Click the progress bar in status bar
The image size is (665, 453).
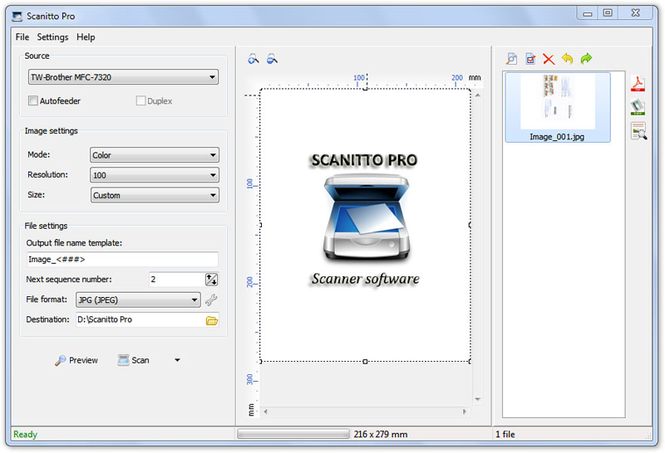293,434
